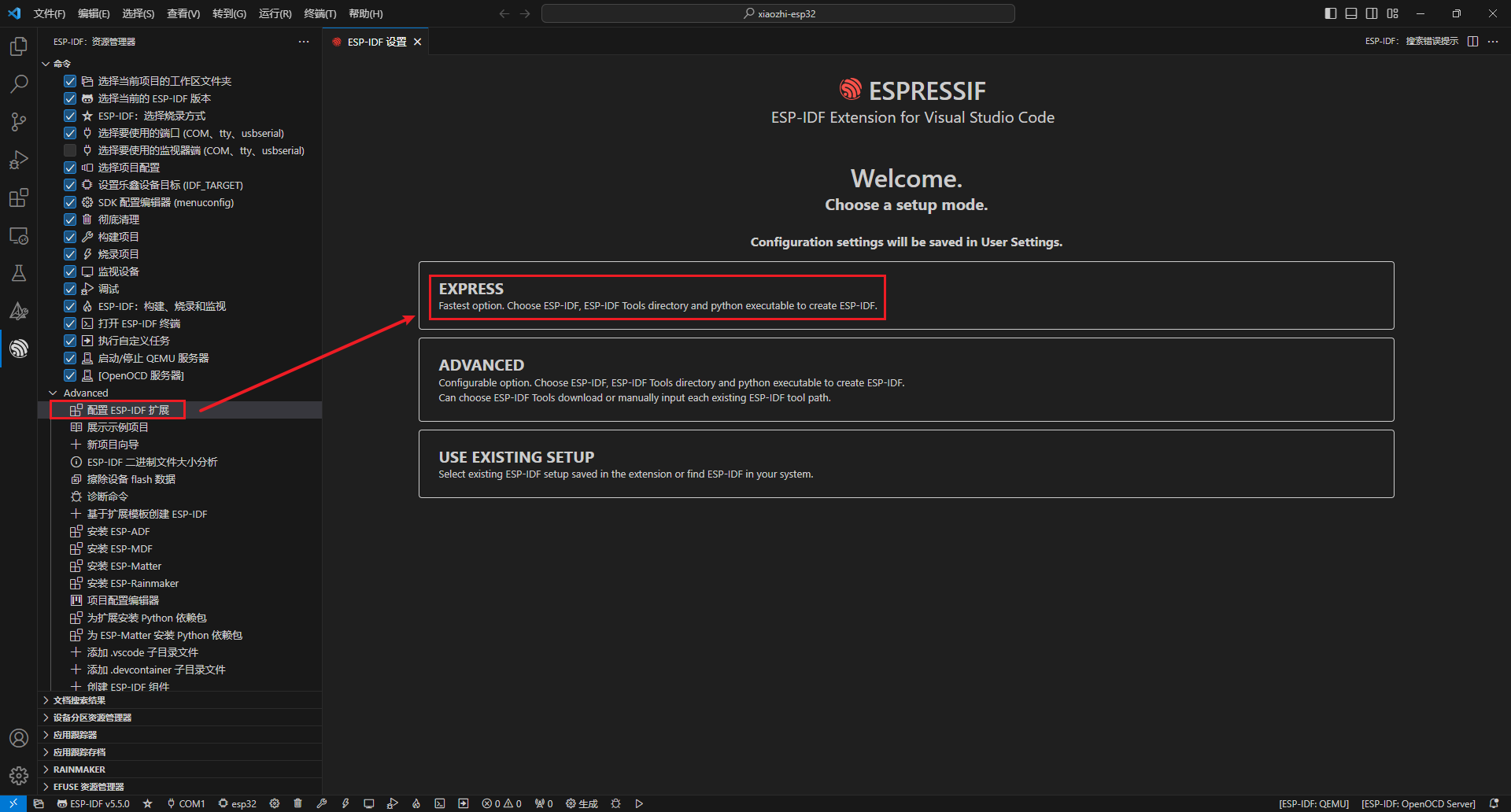The image size is (1511, 812).
Task: Open the Extensions view in the activity bar
Action: [x=19, y=197]
